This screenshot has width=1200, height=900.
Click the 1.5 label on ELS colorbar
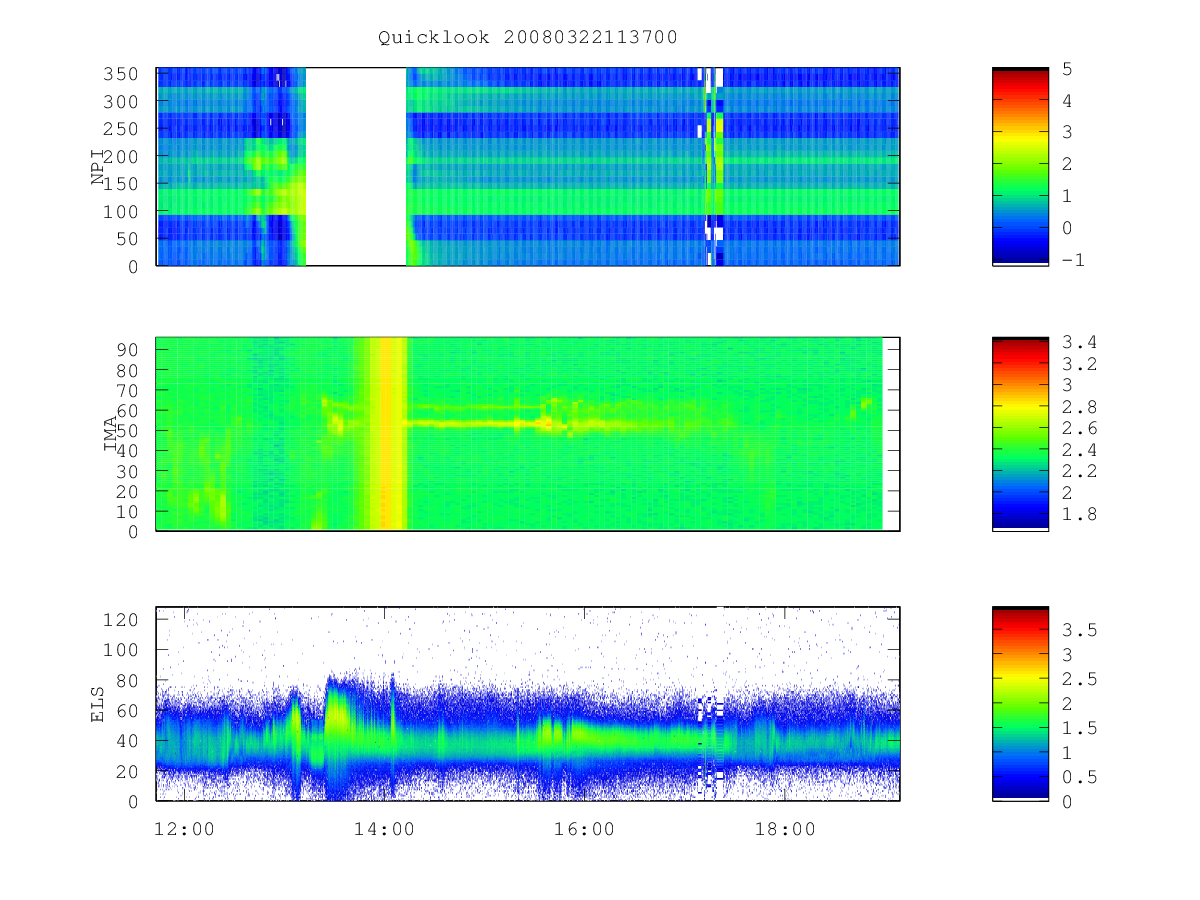[1079, 728]
